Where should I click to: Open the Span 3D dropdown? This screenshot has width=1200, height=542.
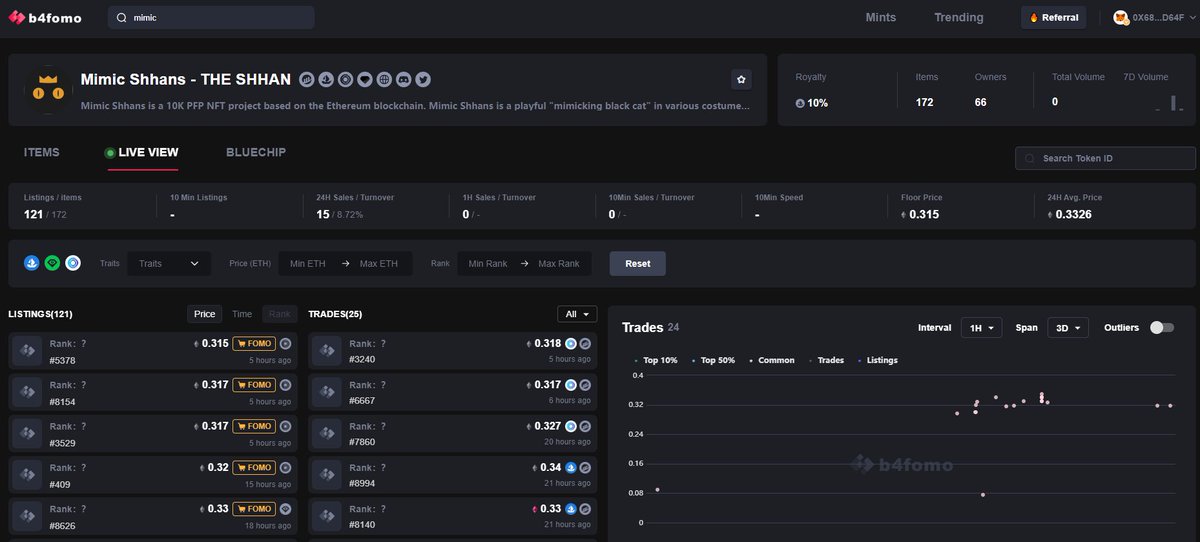point(1068,328)
